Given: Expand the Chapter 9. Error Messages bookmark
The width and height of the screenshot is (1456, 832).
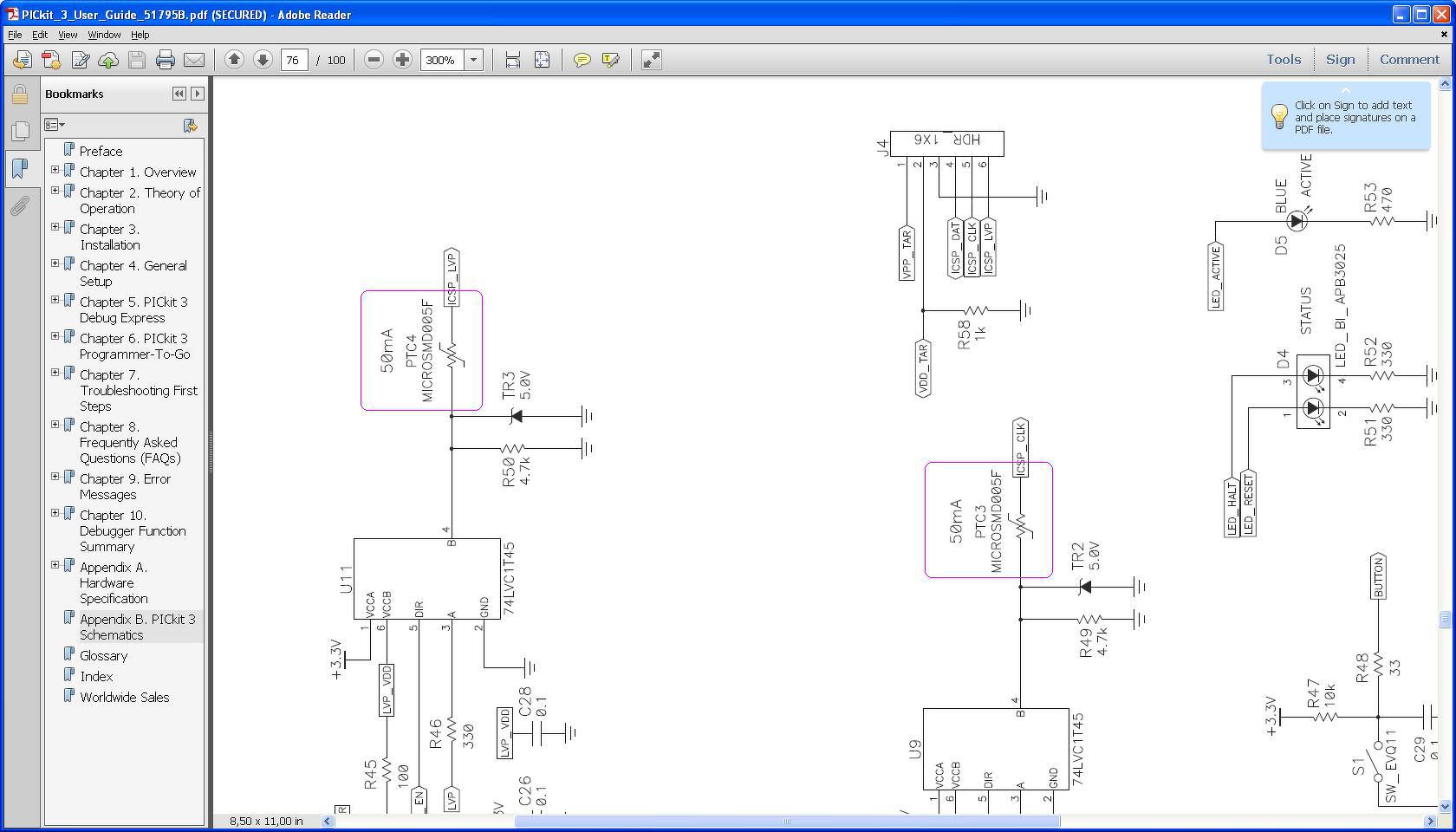Looking at the screenshot, I should (55, 477).
